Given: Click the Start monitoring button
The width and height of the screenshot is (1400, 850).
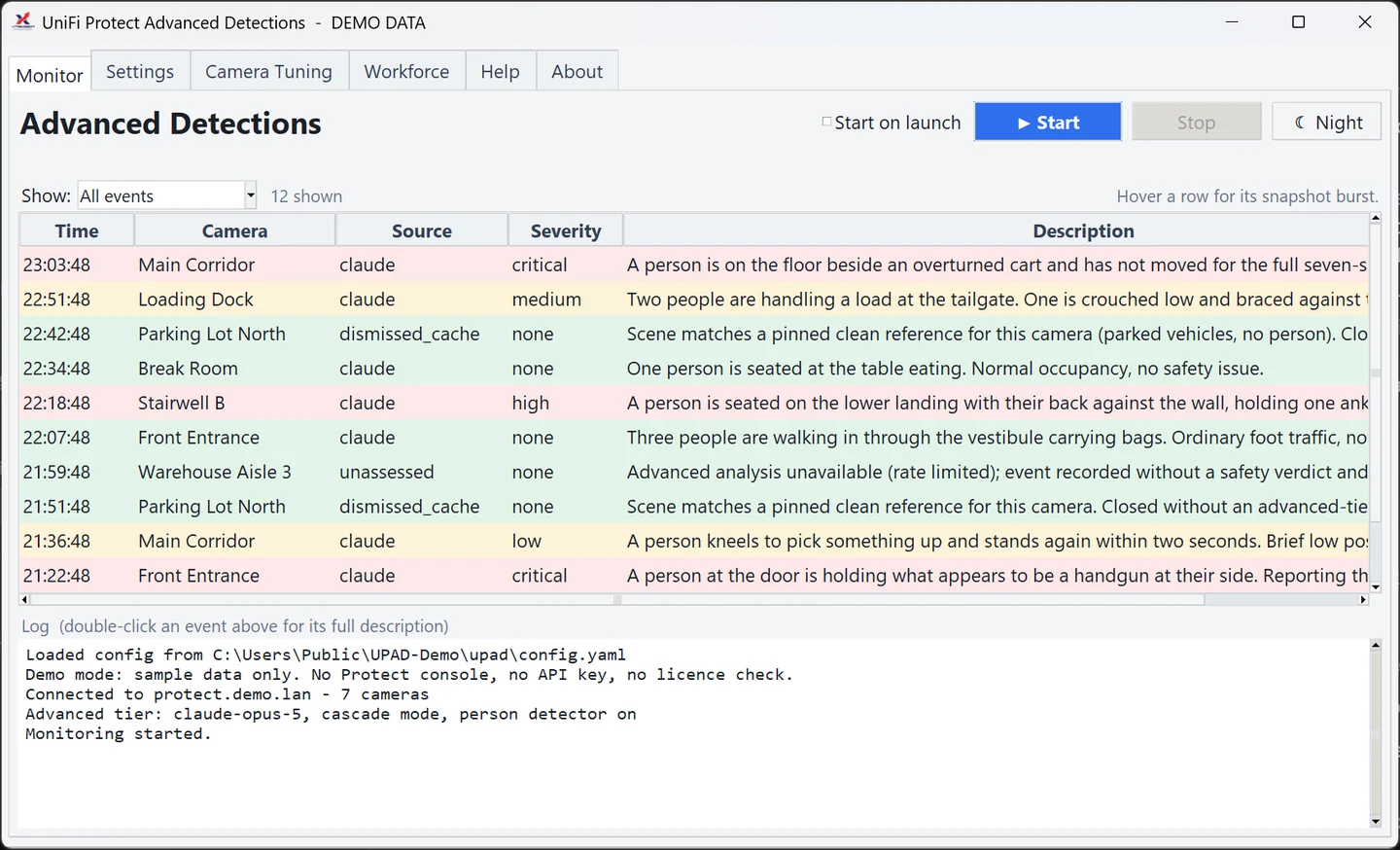Looking at the screenshot, I should pyautogui.click(x=1048, y=122).
